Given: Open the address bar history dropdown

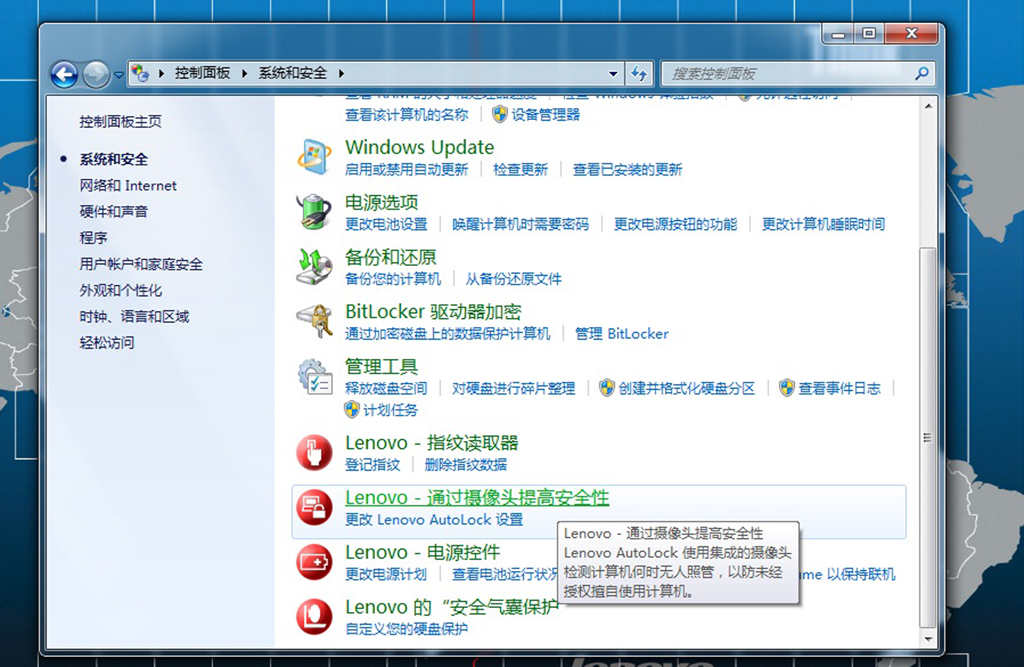Looking at the screenshot, I should pyautogui.click(x=613, y=74).
